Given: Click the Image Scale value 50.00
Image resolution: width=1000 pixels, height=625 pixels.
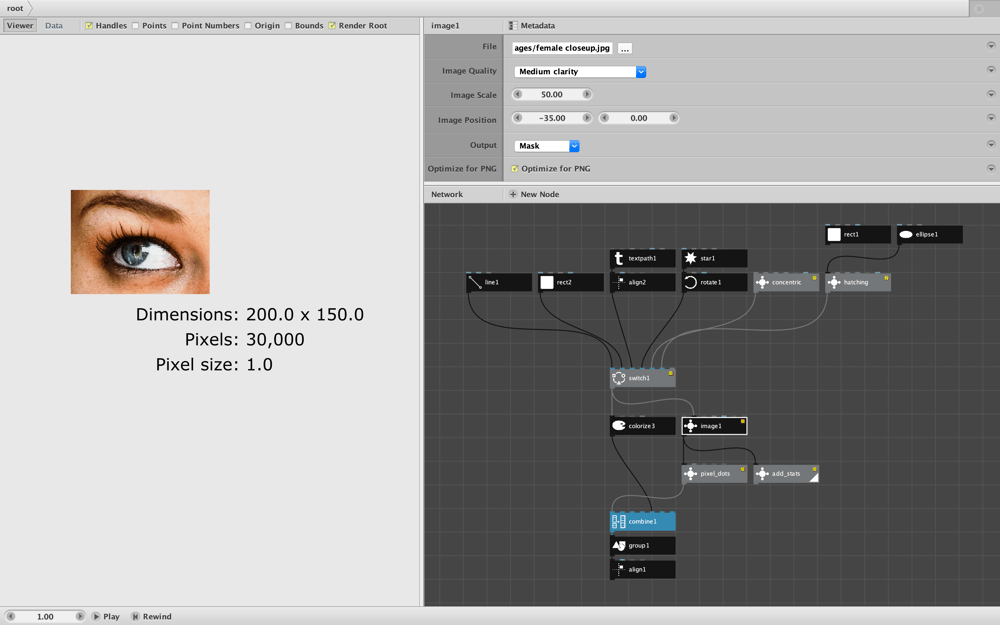Looking at the screenshot, I should [x=552, y=94].
